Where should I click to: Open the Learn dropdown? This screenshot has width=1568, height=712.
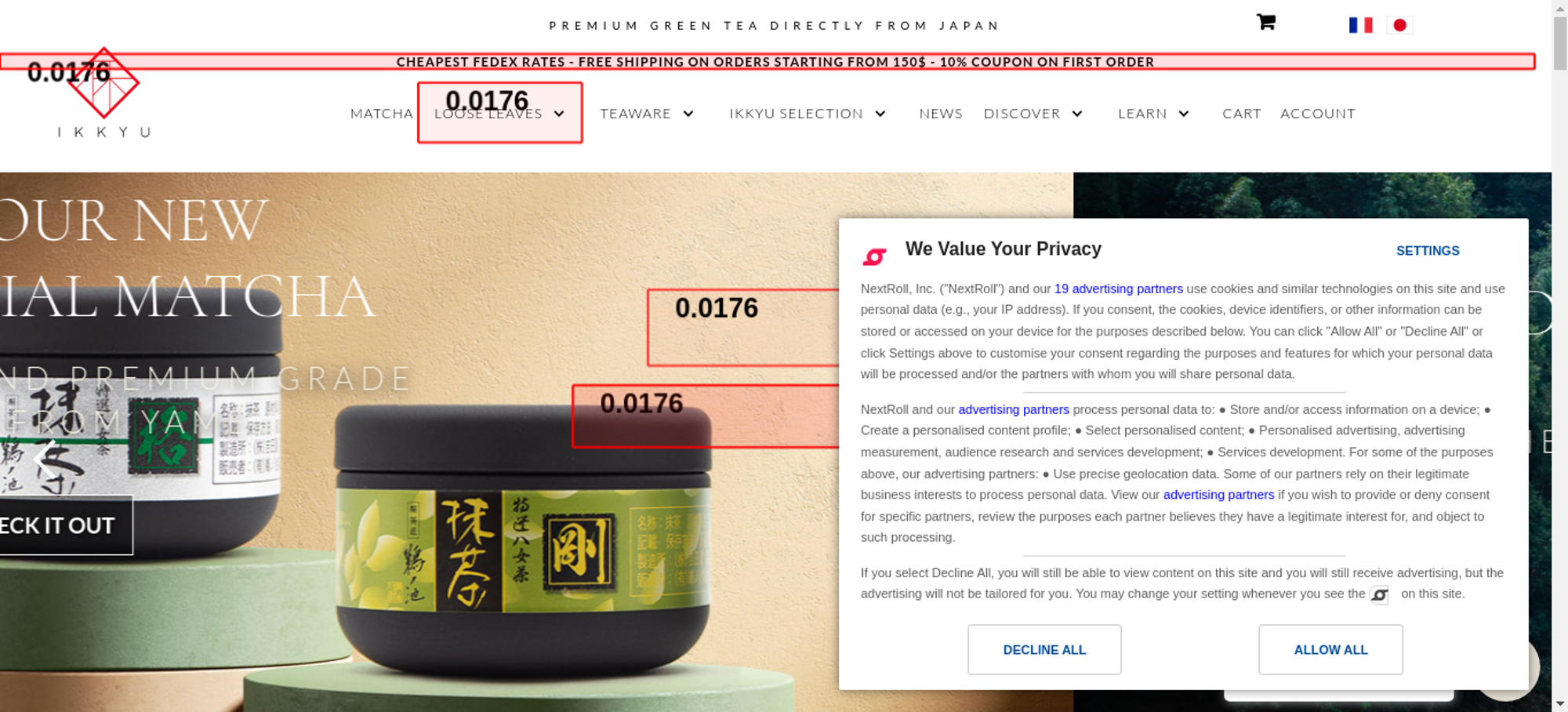click(1153, 114)
